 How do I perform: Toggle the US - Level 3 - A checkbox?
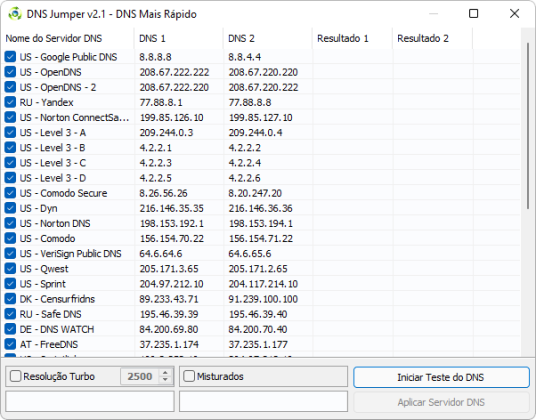click(10, 132)
